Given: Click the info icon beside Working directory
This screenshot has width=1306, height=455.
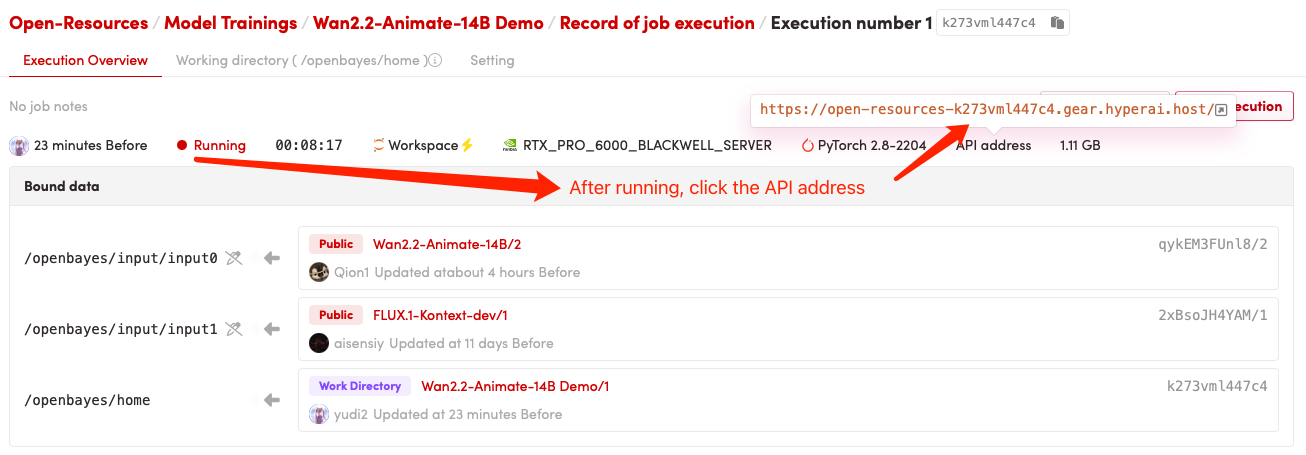Looking at the screenshot, I should point(436,61).
